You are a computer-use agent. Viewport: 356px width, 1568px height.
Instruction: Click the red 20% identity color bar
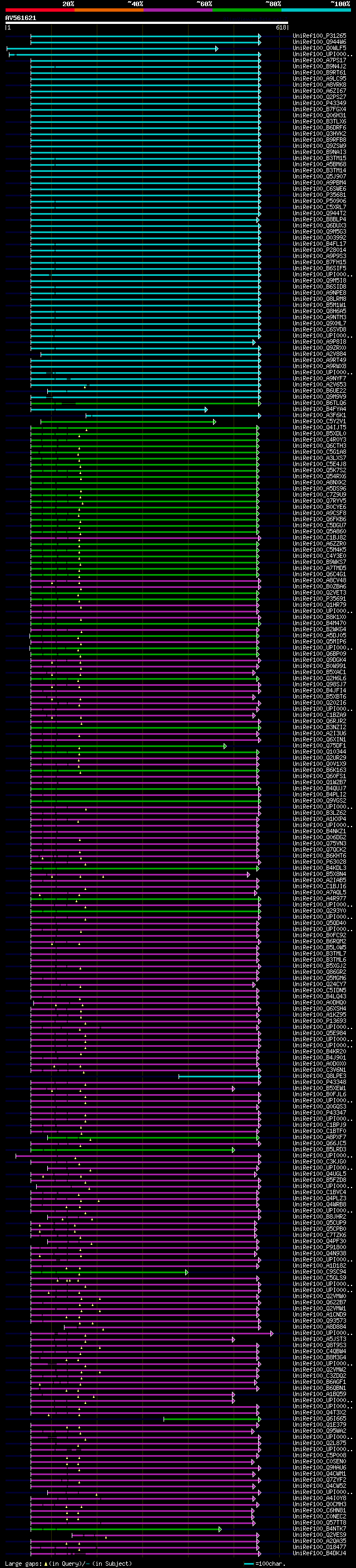coord(39,10)
